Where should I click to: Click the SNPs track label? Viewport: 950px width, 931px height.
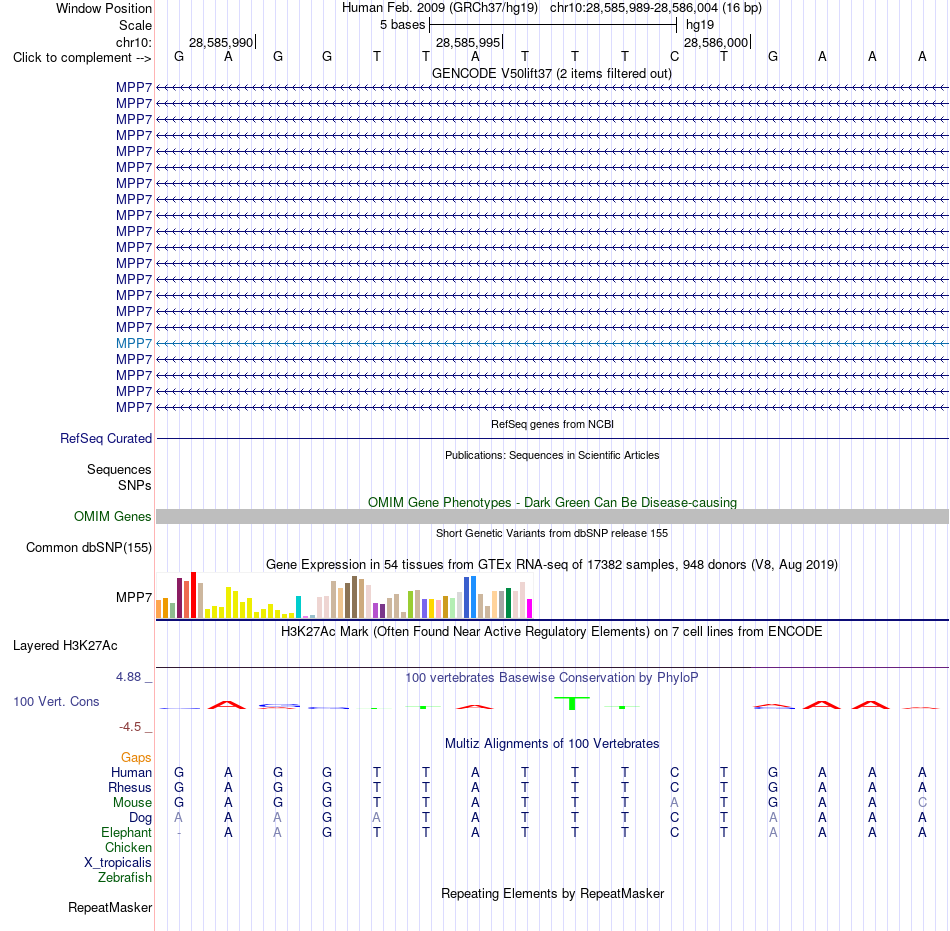pos(135,486)
